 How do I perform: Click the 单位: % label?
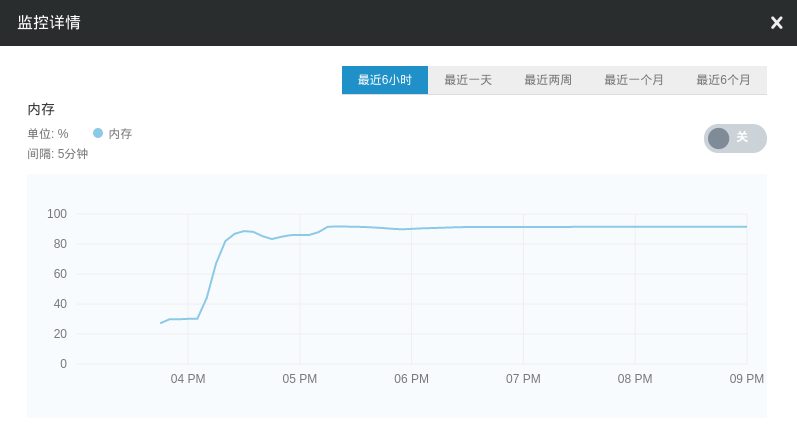pos(48,134)
